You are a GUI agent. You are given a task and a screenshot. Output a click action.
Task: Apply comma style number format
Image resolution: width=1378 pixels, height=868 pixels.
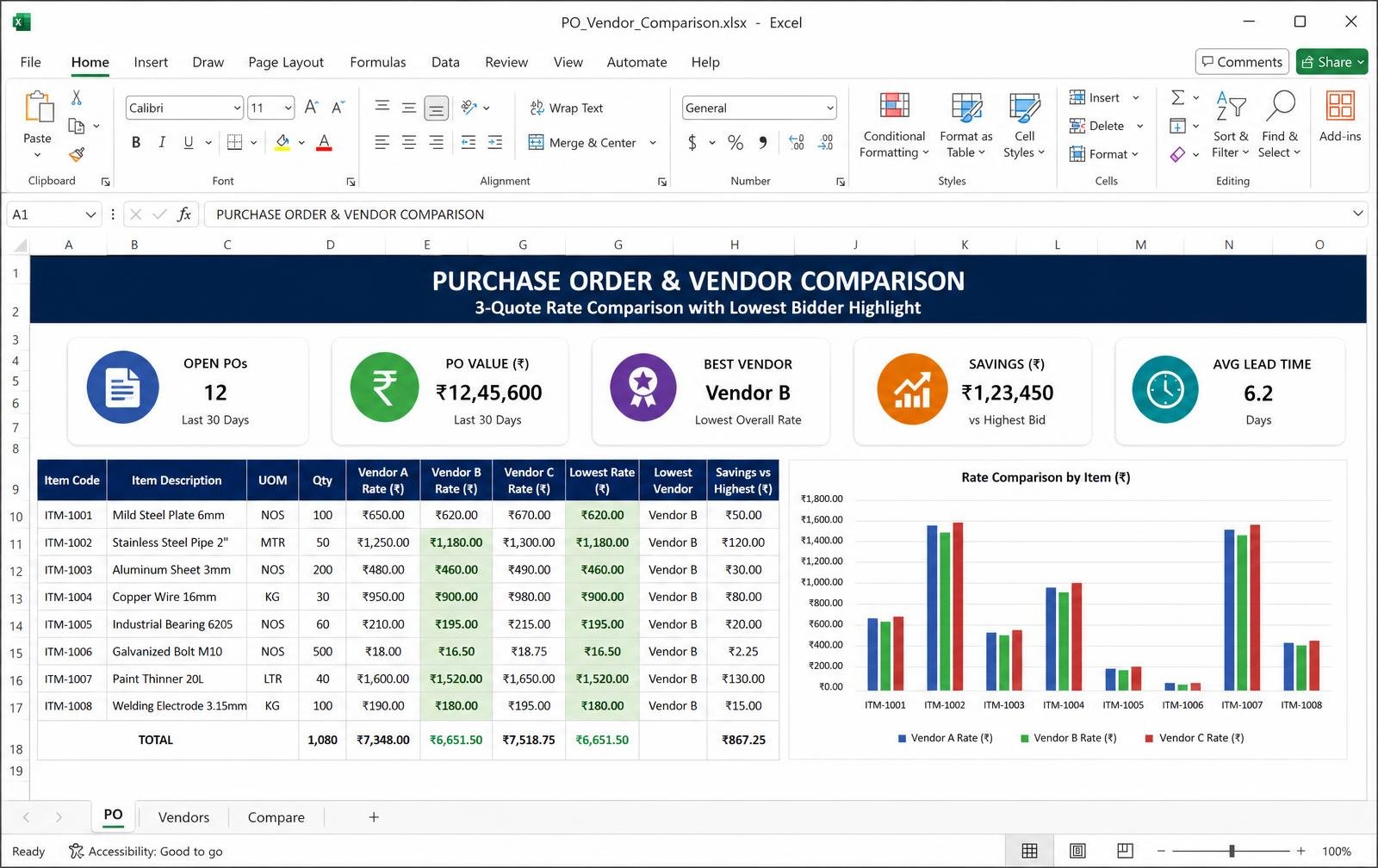(x=763, y=142)
